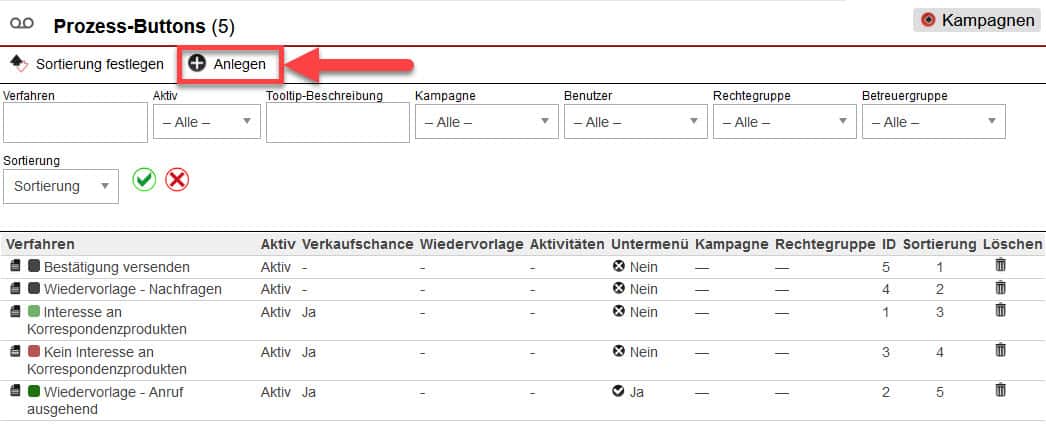Image resolution: width=1046 pixels, height=426 pixels.
Task: Click the edit icon beside 'Bestätigung versenden'
Action: tap(15, 267)
